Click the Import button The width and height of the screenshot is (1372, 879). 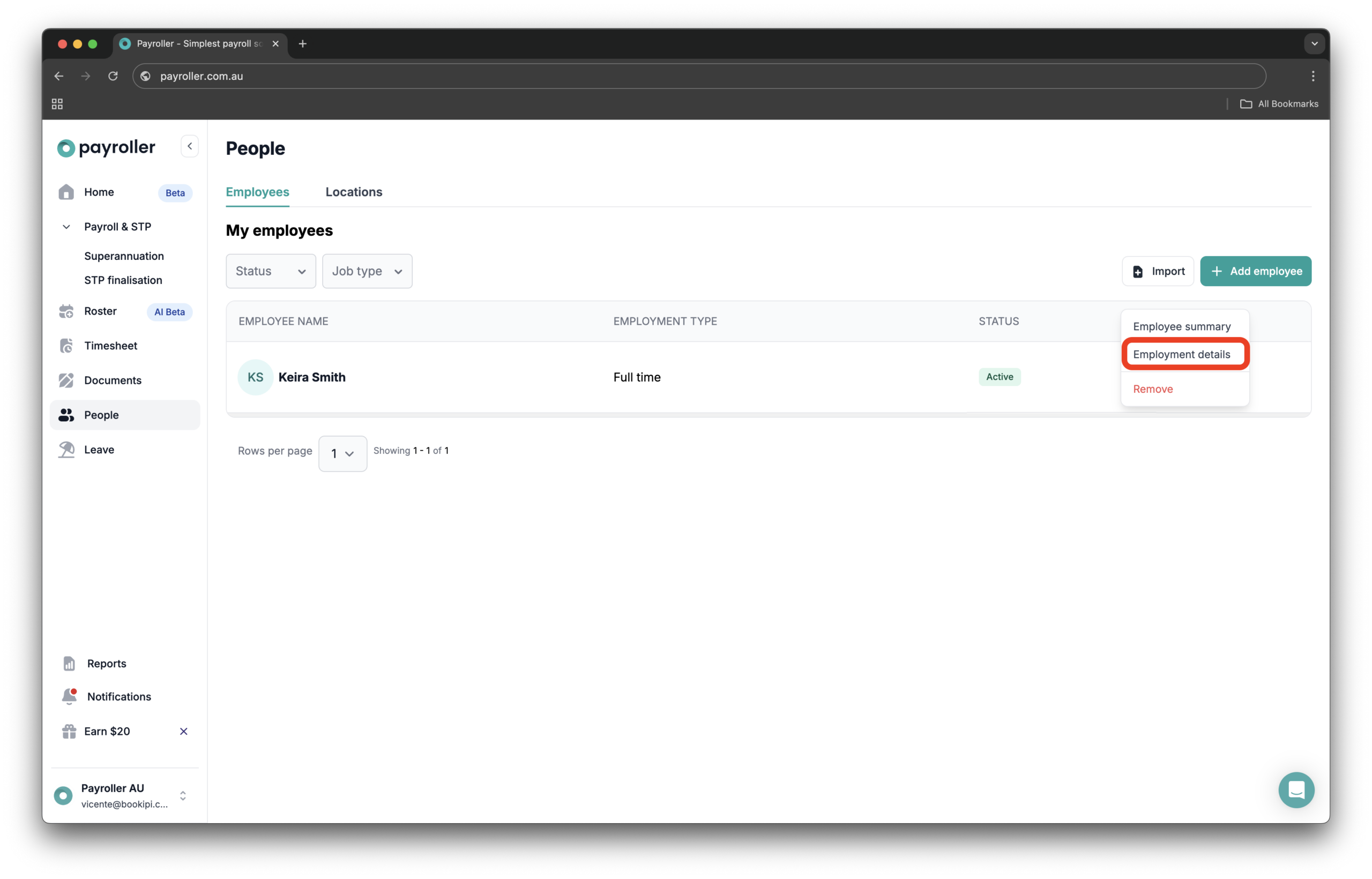click(1158, 271)
